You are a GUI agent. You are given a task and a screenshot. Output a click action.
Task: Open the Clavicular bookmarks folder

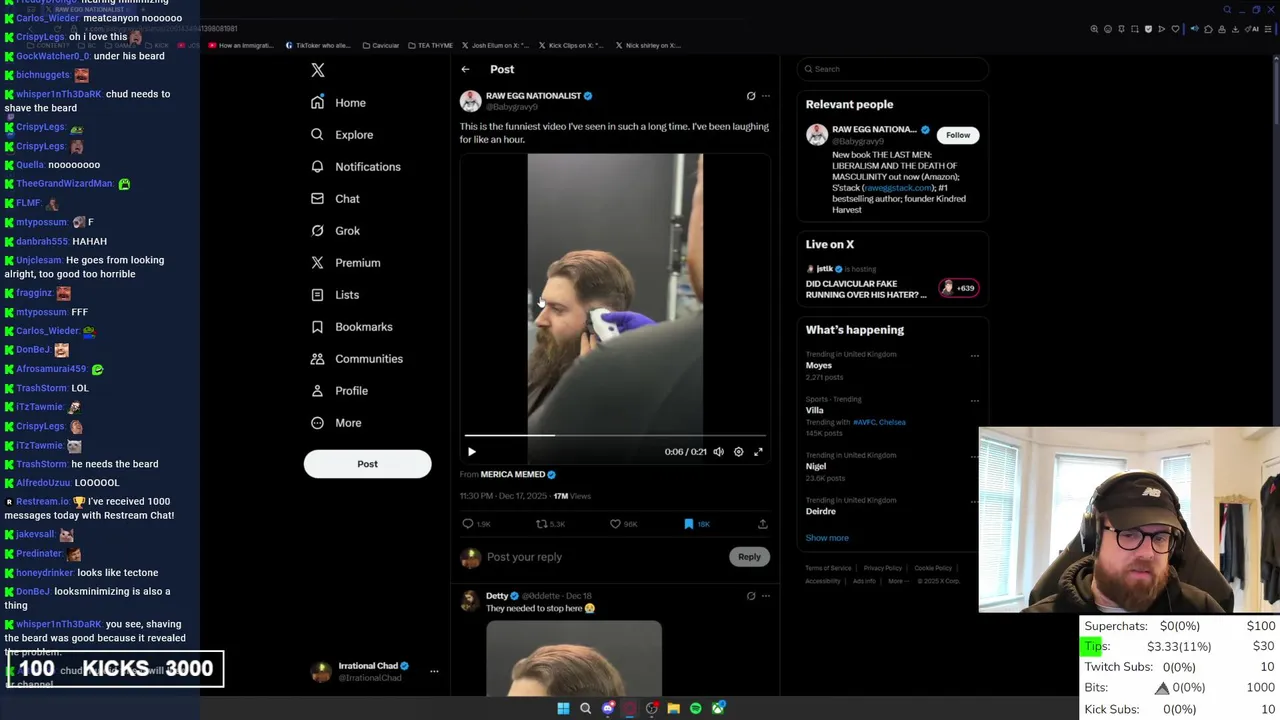[380, 45]
